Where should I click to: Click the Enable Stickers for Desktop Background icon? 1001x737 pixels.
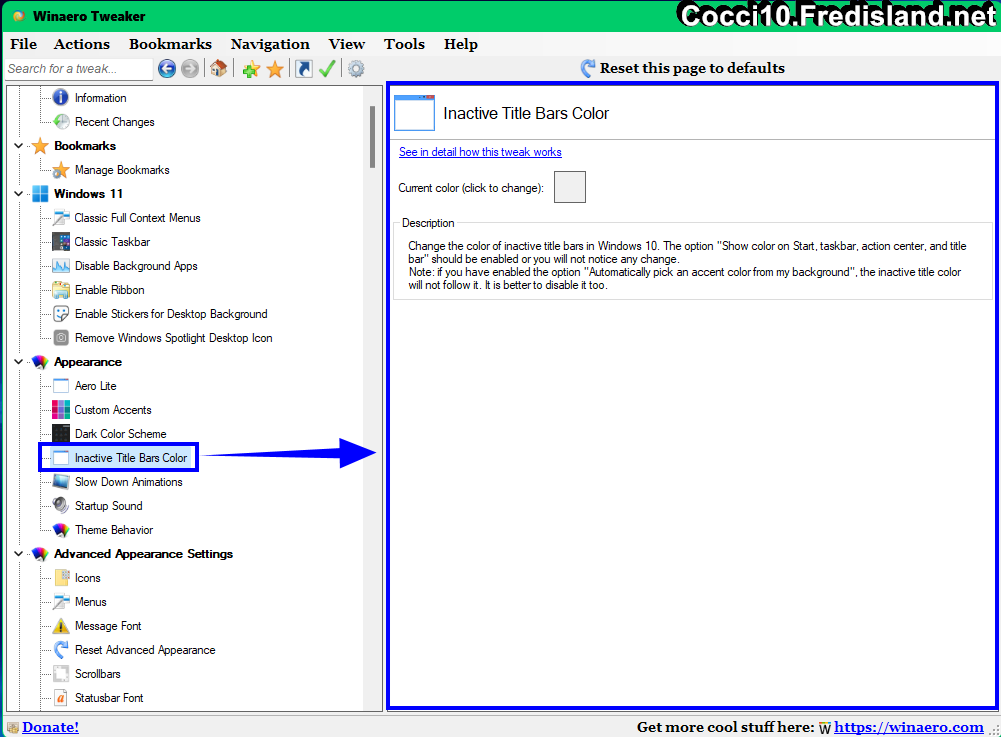(x=61, y=314)
